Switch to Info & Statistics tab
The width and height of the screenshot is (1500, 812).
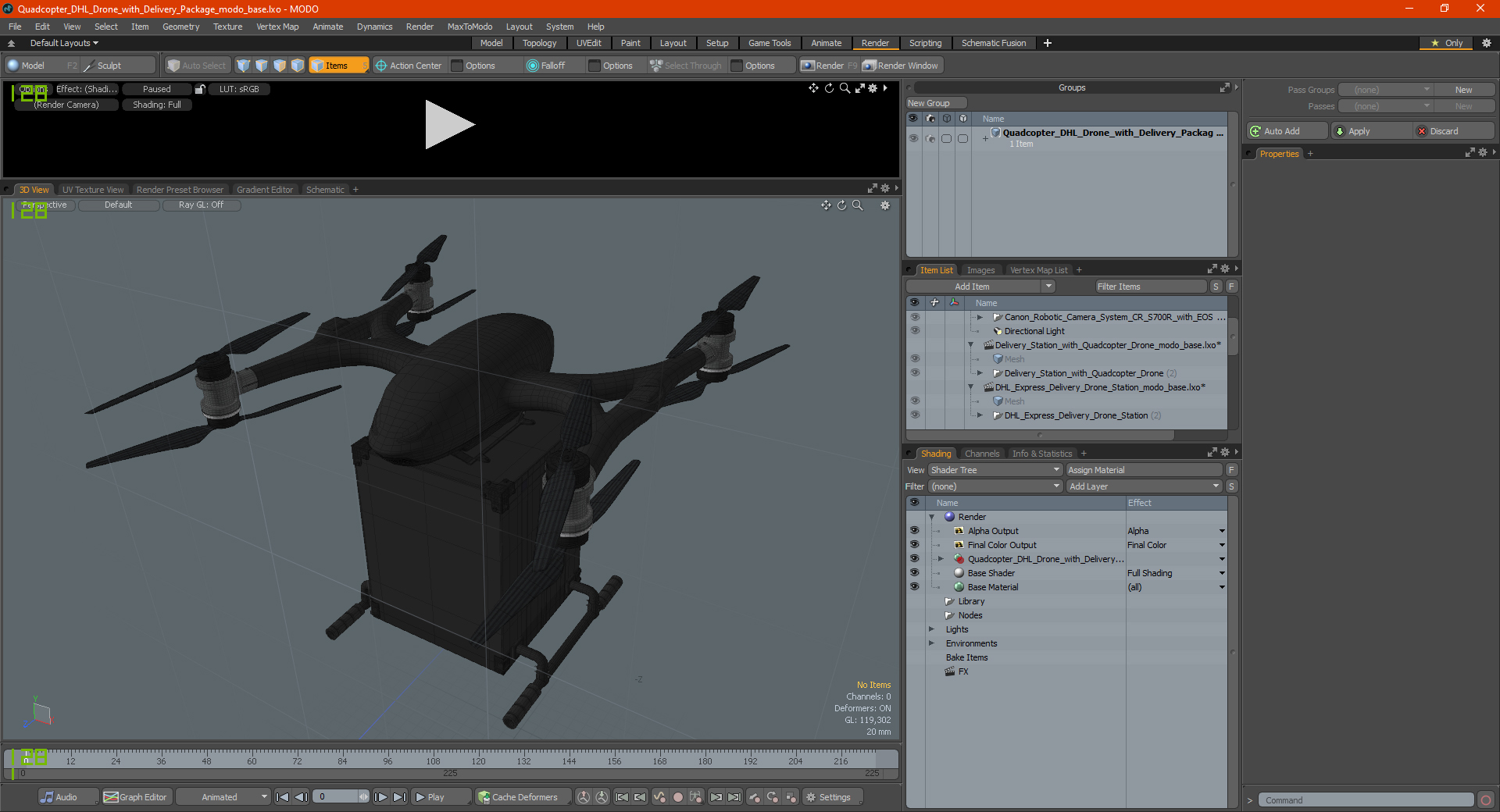point(1042,454)
